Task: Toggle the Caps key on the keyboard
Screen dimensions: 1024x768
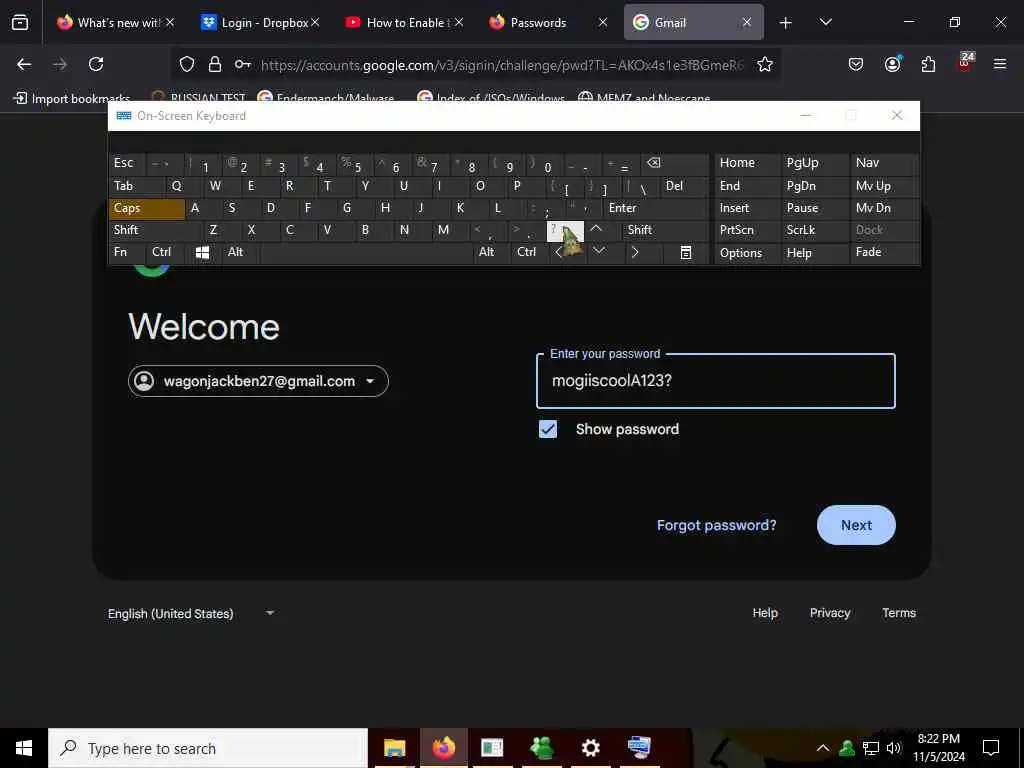Action: 147,208
